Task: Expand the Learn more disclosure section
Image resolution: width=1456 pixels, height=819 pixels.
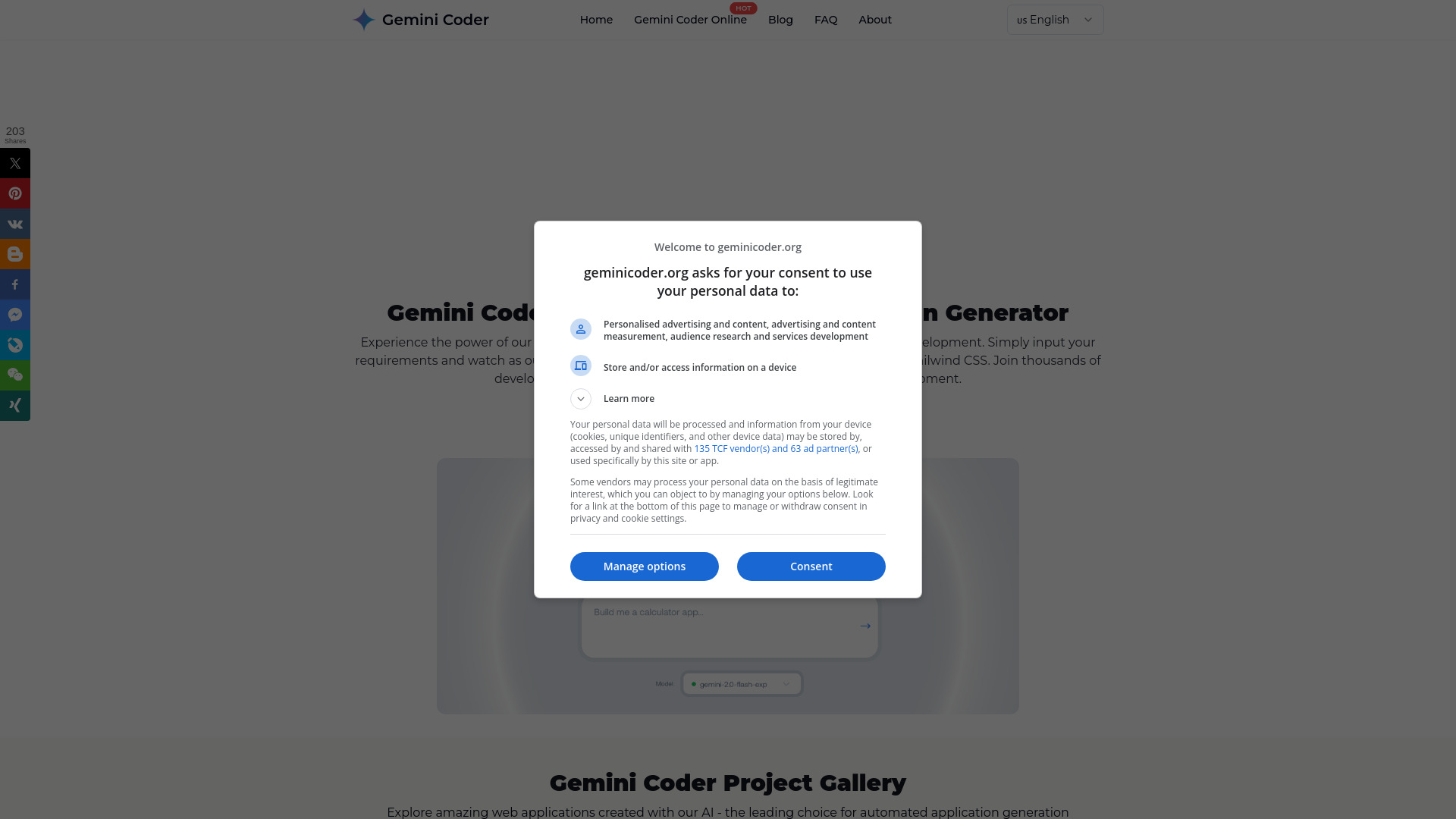Action: pyautogui.click(x=581, y=398)
